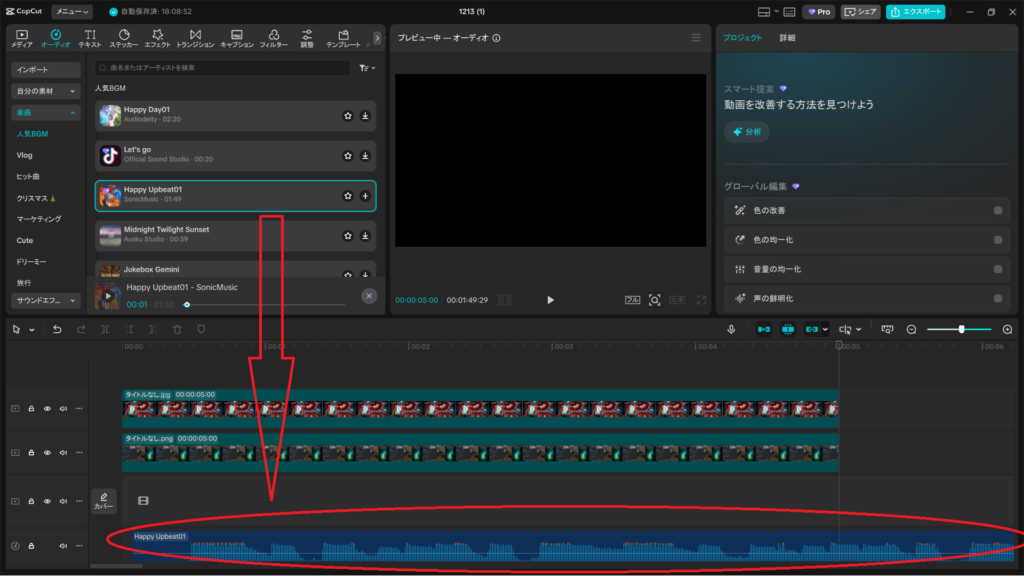Switch to the 詳細 tab
1024x576 pixels.
pos(788,38)
